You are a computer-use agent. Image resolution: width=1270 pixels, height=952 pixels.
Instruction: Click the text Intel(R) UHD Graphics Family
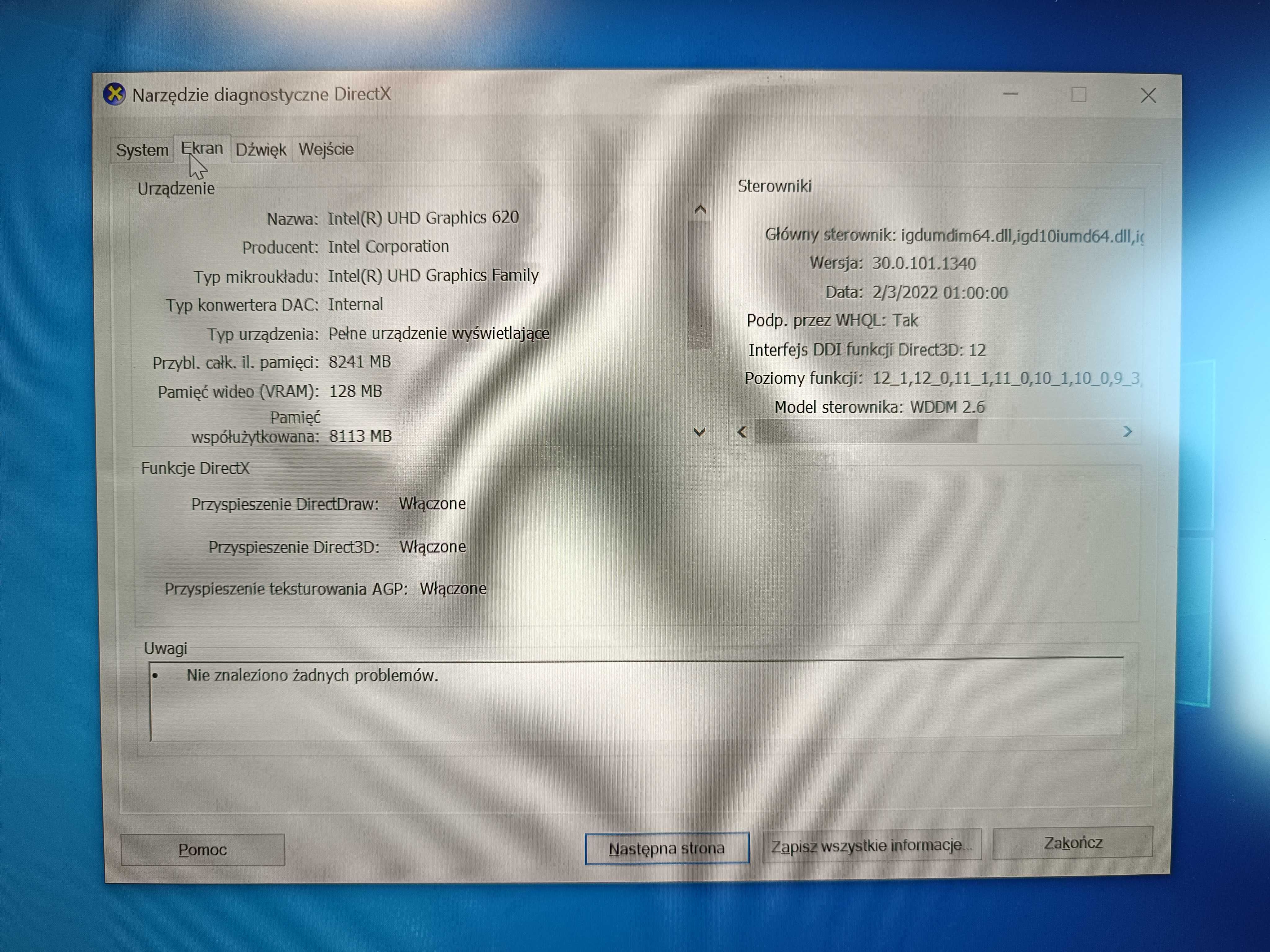433,275
